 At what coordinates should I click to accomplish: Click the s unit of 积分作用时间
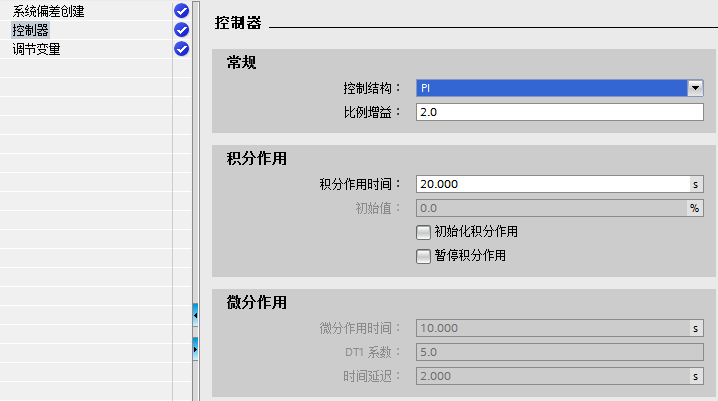(696, 184)
